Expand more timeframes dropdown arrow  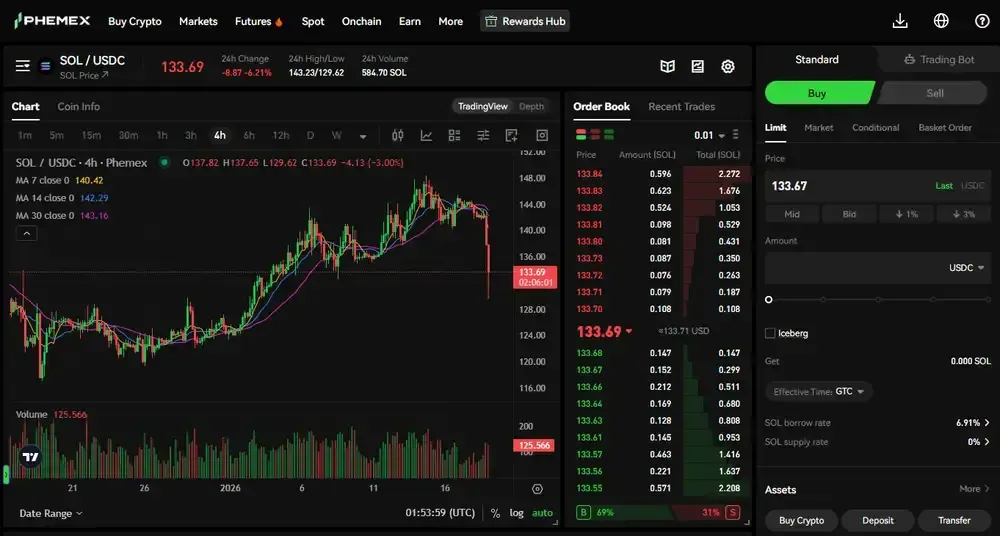[x=363, y=136]
